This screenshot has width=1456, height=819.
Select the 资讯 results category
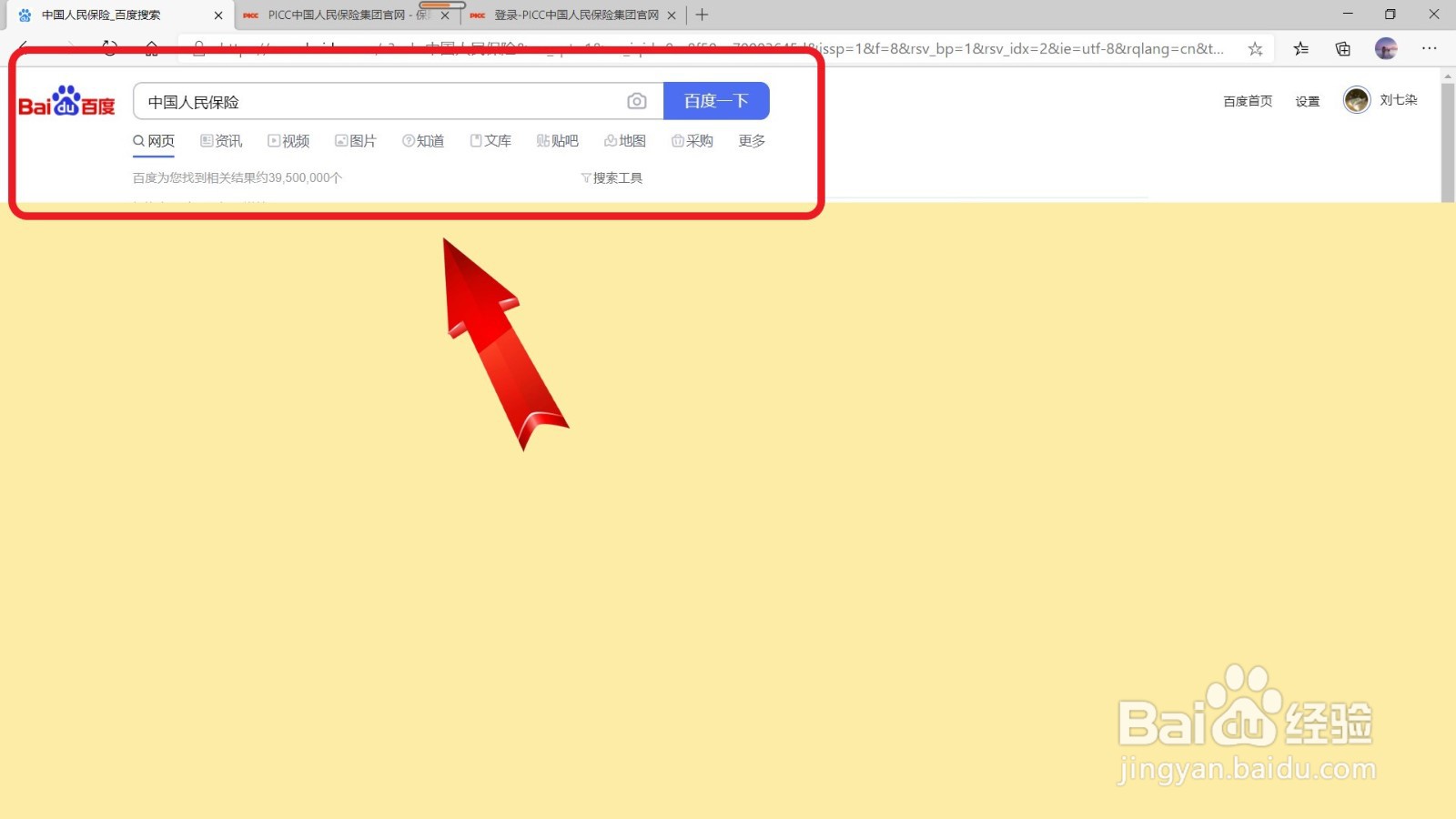[x=221, y=141]
